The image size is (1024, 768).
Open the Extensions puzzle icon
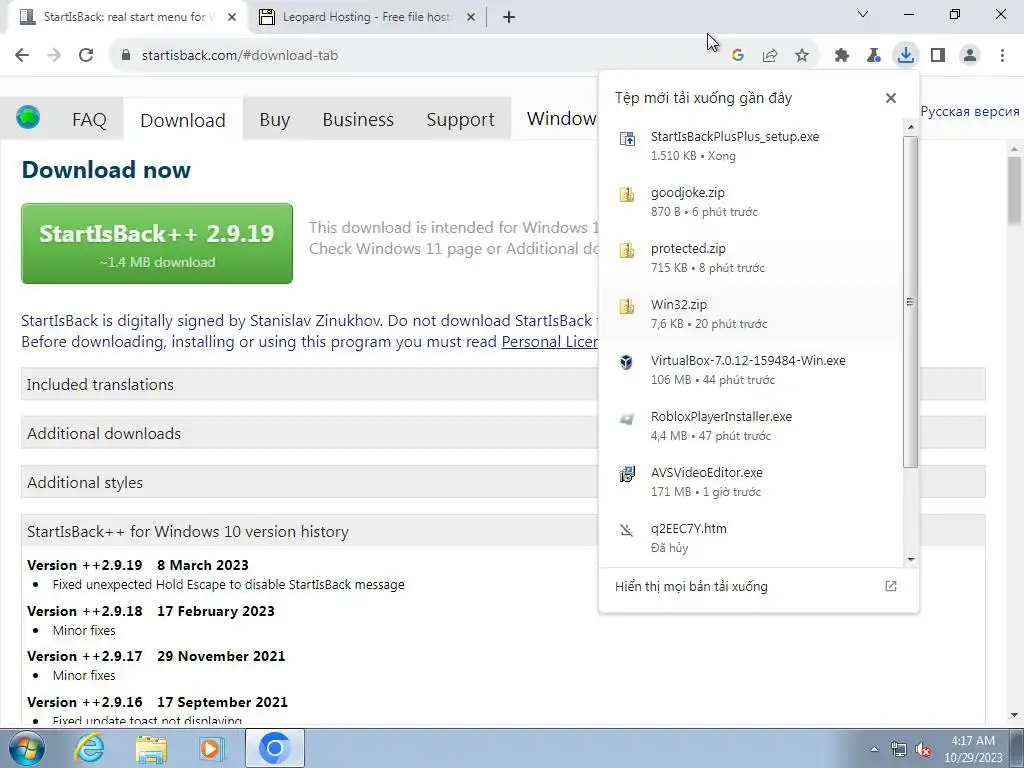(842, 56)
